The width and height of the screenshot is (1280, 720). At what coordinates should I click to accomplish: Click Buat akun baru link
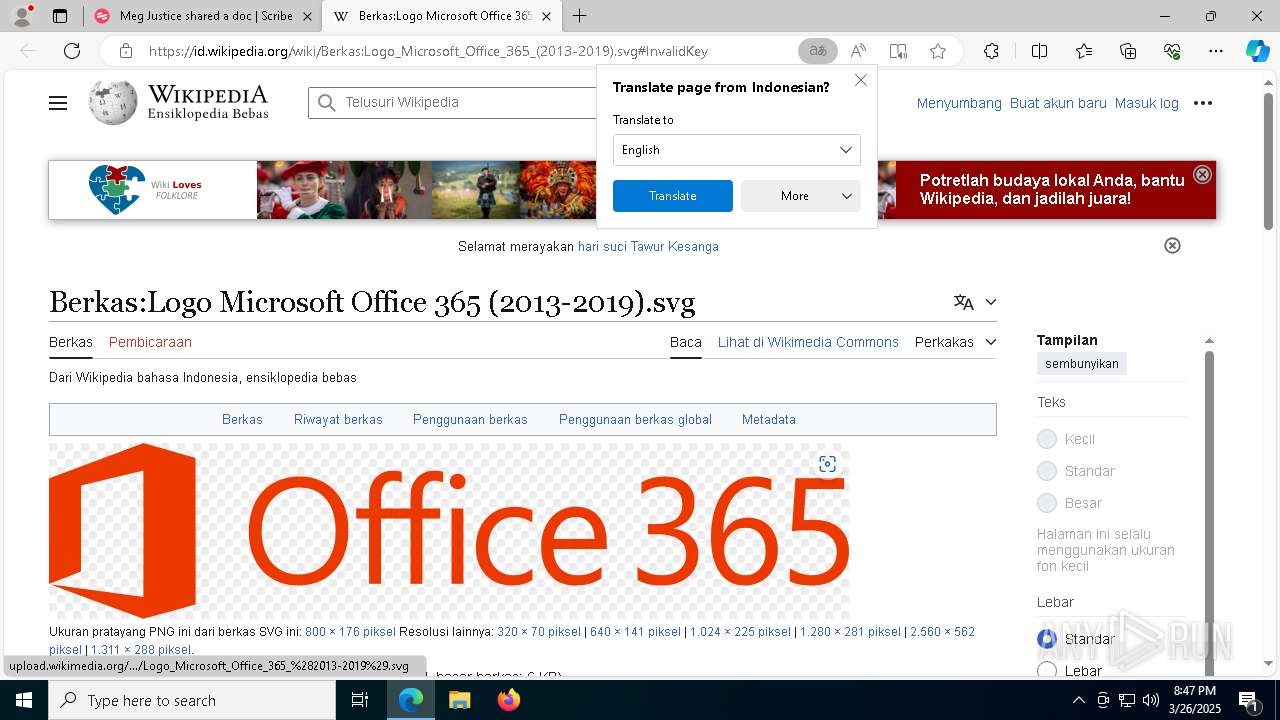click(x=1058, y=103)
